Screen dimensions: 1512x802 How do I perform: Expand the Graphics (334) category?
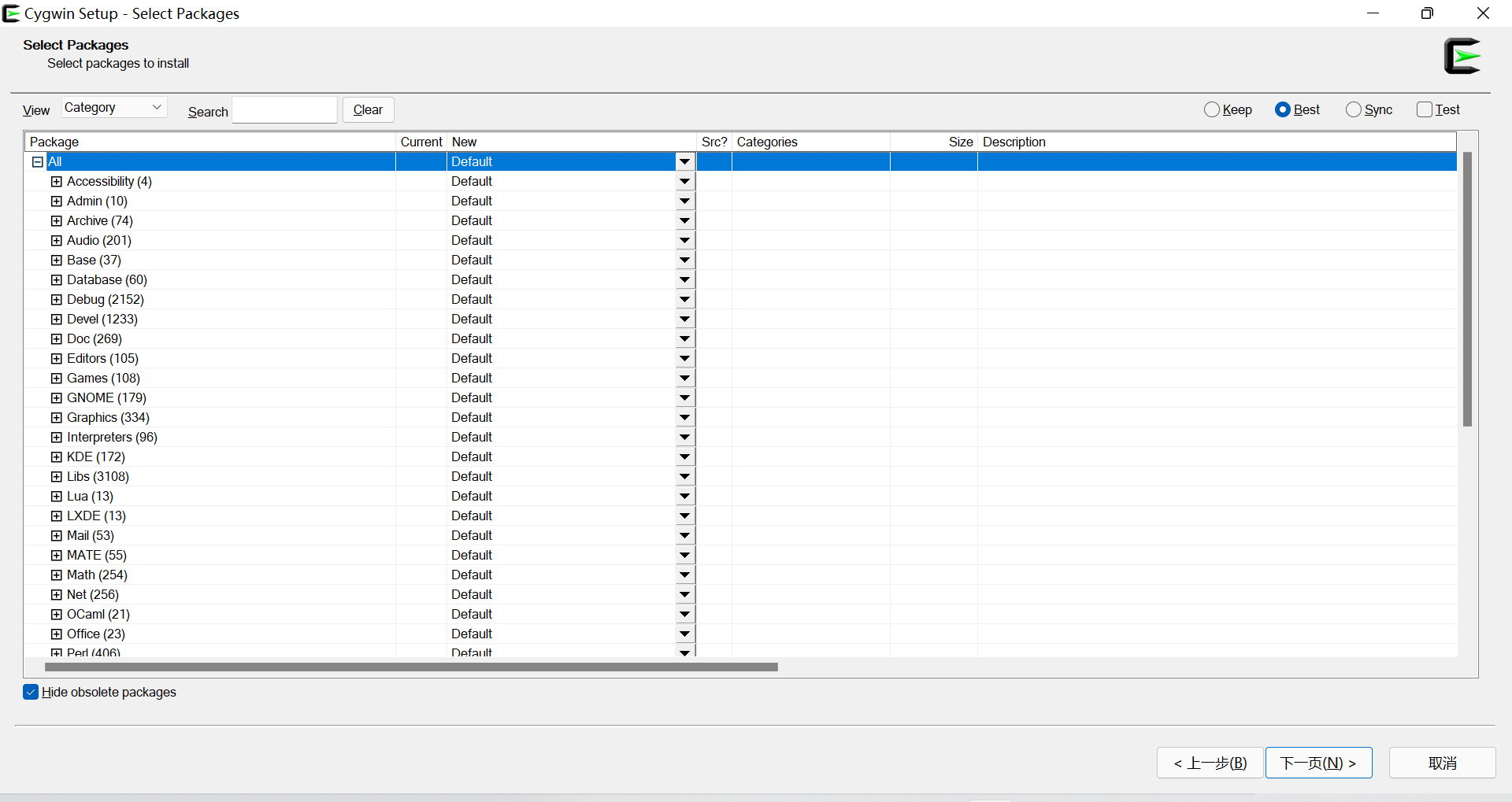pyautogui.click(x=57, y=418)
